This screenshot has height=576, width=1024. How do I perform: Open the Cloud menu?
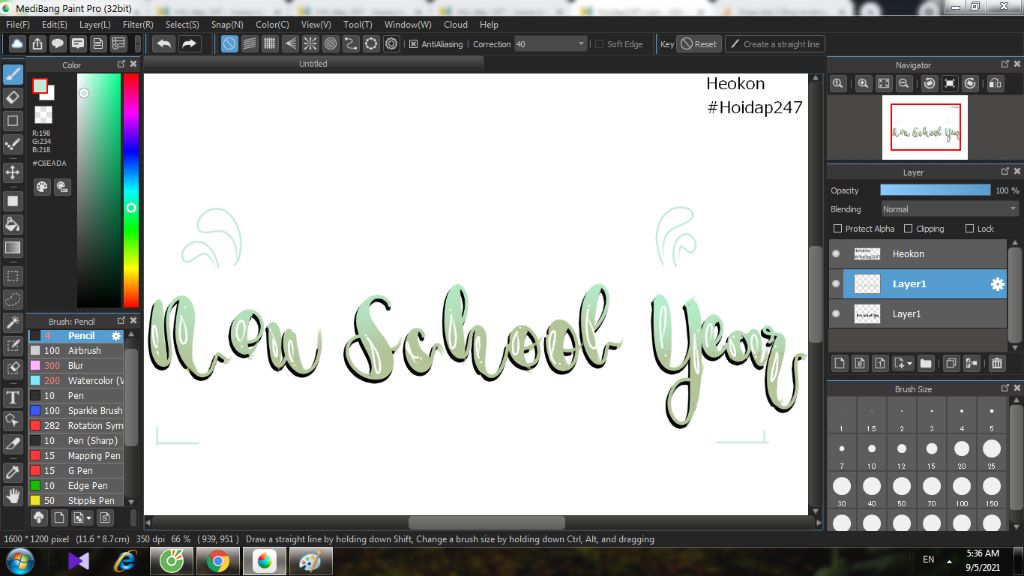(456, 25)
